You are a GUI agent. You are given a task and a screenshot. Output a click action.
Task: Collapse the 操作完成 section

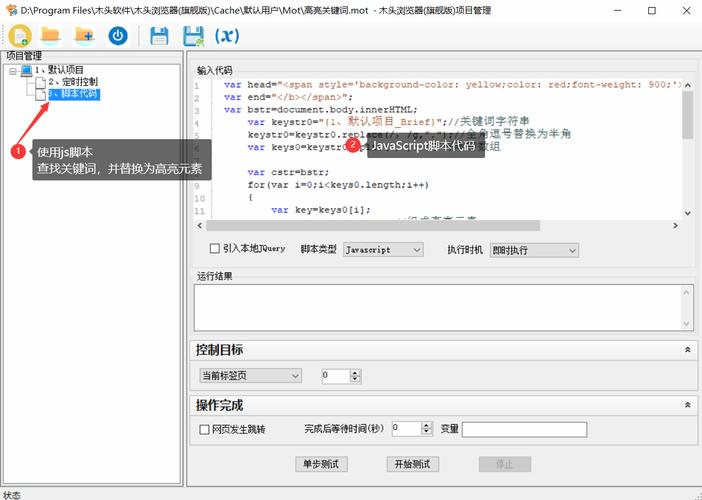pos(688,405)
